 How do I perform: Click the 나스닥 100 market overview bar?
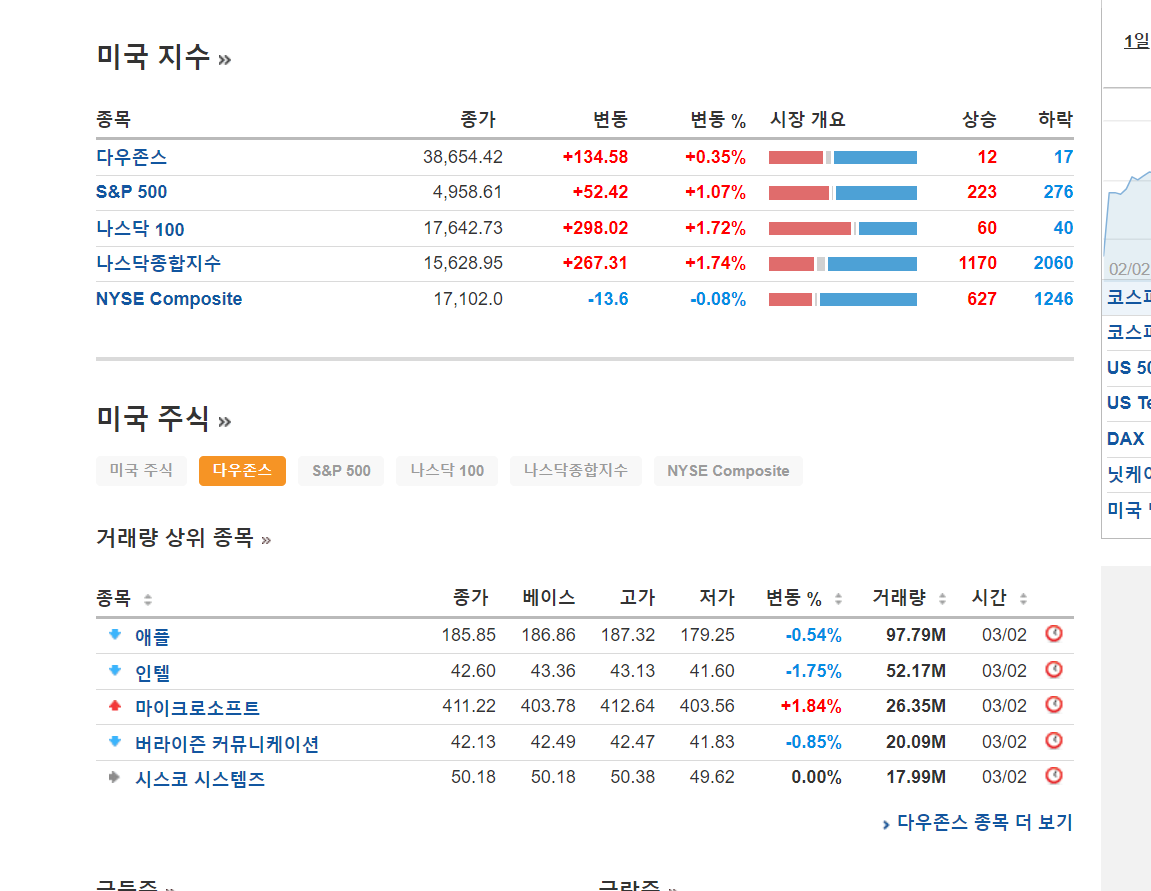coord(843,228)
